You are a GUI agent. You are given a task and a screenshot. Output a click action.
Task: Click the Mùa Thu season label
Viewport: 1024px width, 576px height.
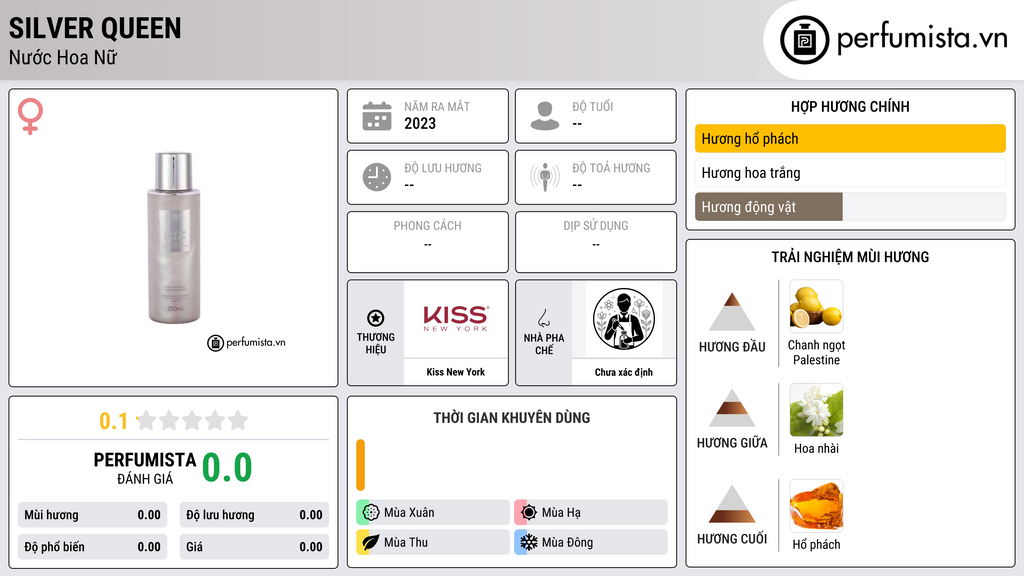406,542
